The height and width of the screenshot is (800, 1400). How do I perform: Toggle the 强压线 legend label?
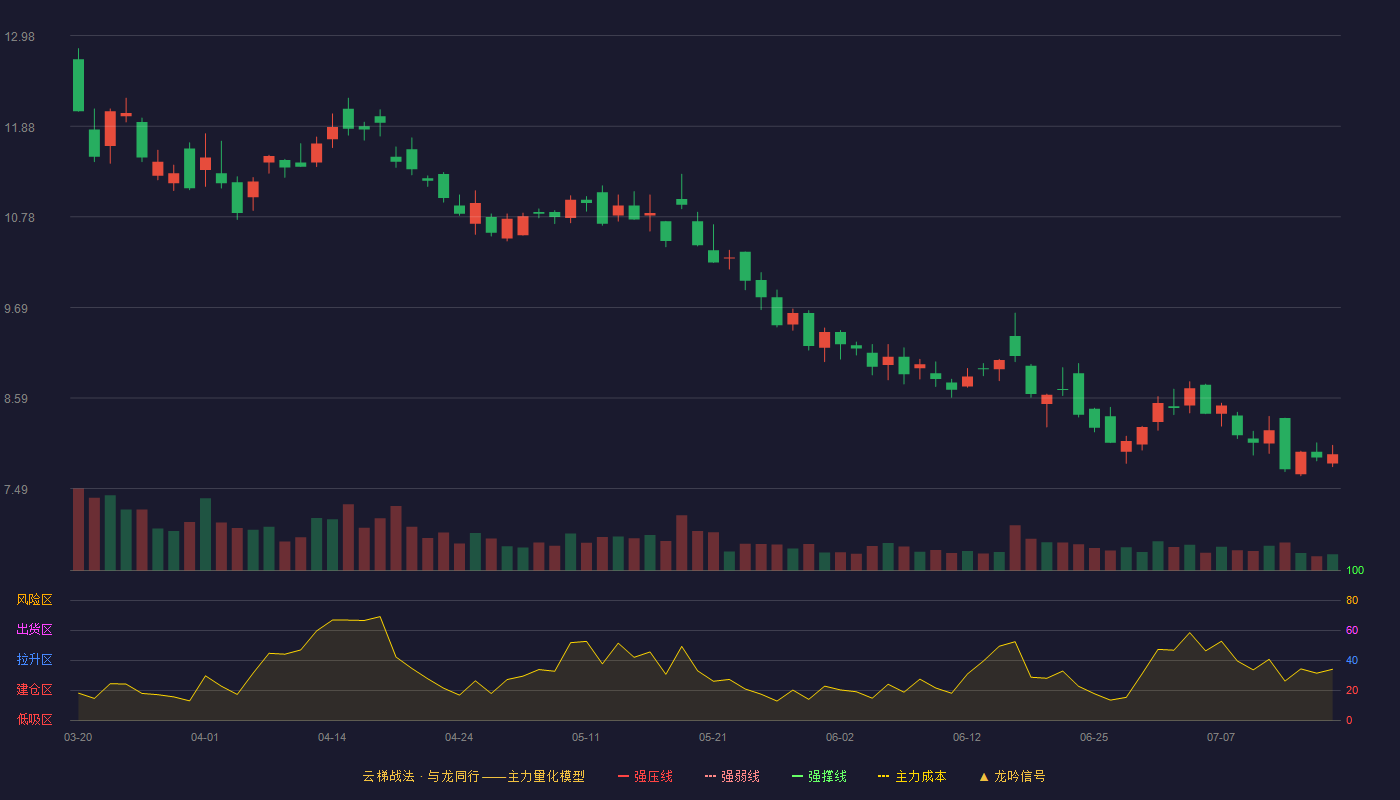[x=653, y=777]
